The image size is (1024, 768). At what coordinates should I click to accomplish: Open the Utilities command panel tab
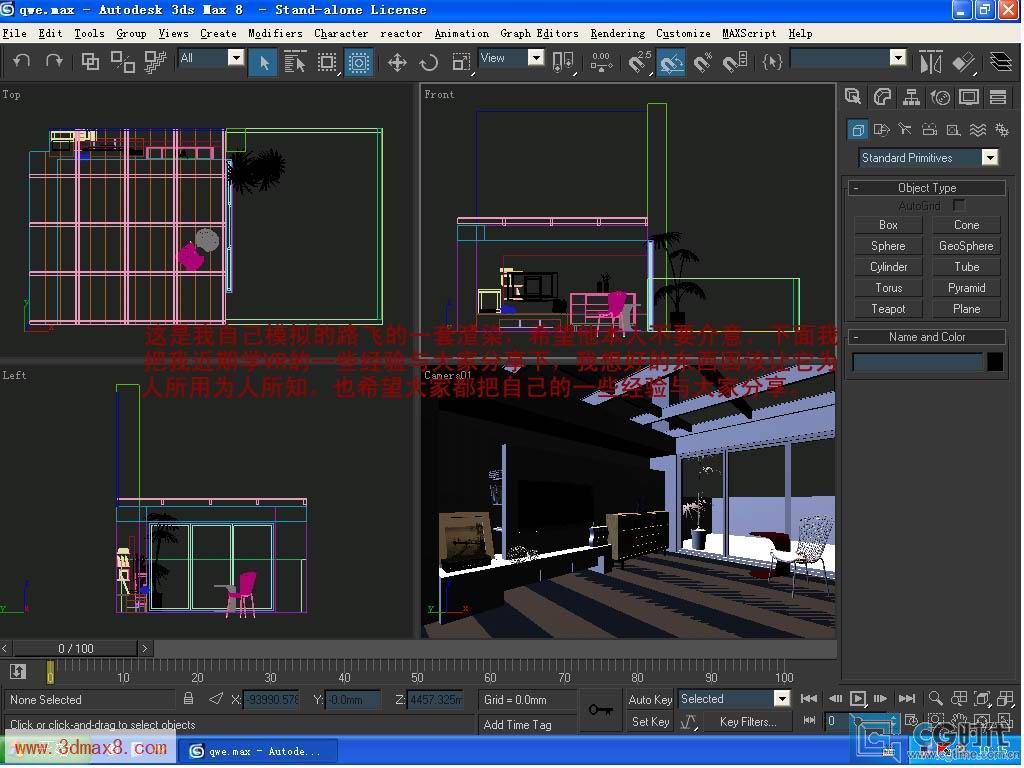998,97
